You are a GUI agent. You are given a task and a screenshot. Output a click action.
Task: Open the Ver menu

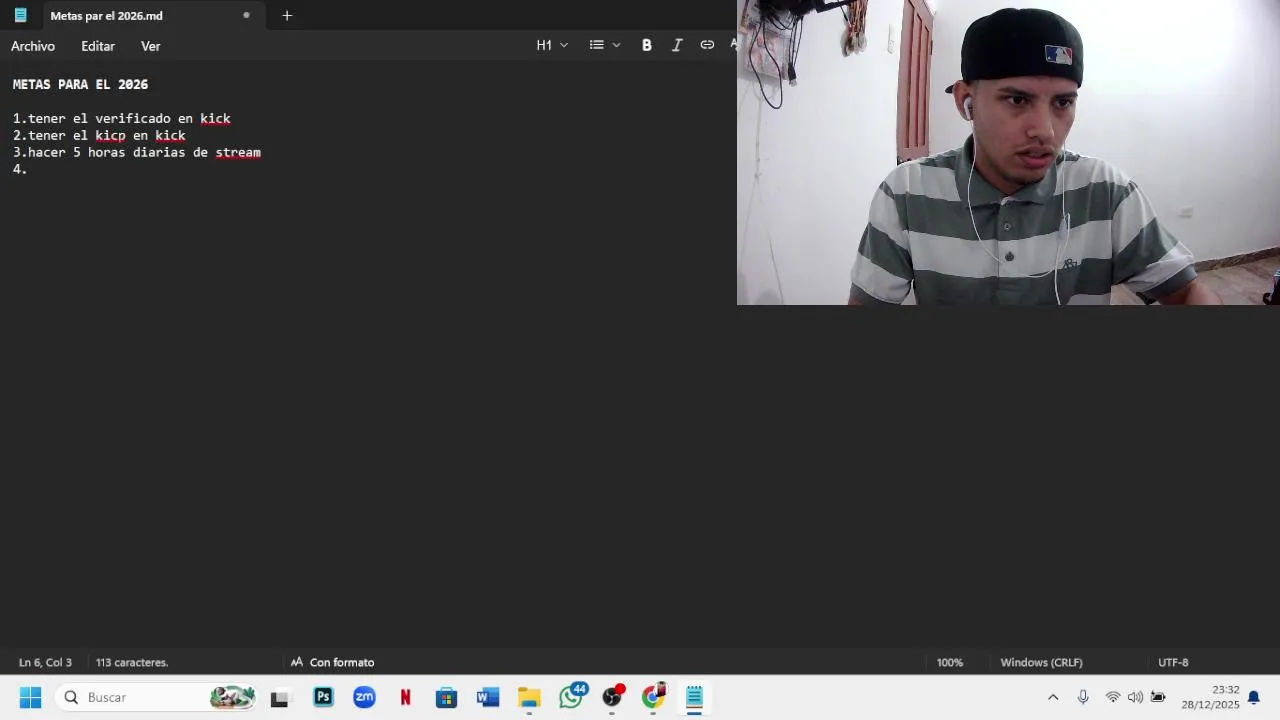151,46
